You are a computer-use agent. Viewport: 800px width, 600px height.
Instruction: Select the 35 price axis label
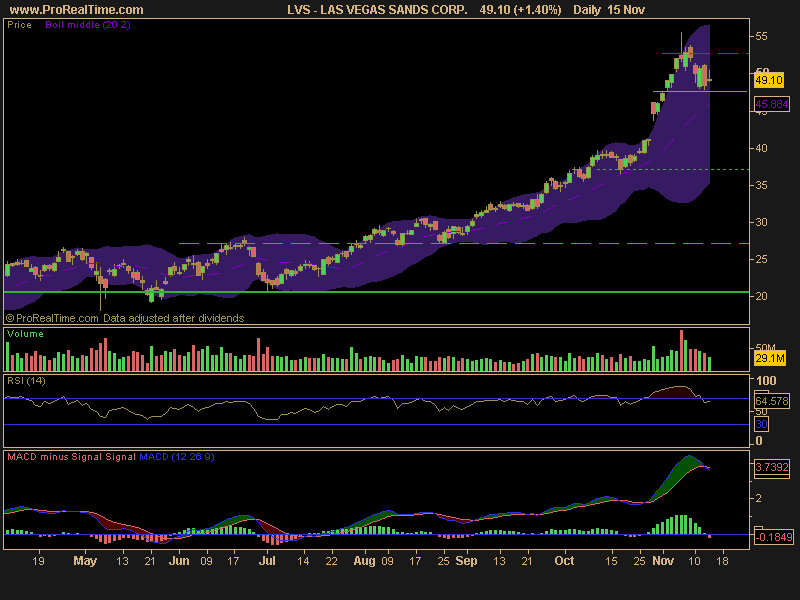[761, 185]
